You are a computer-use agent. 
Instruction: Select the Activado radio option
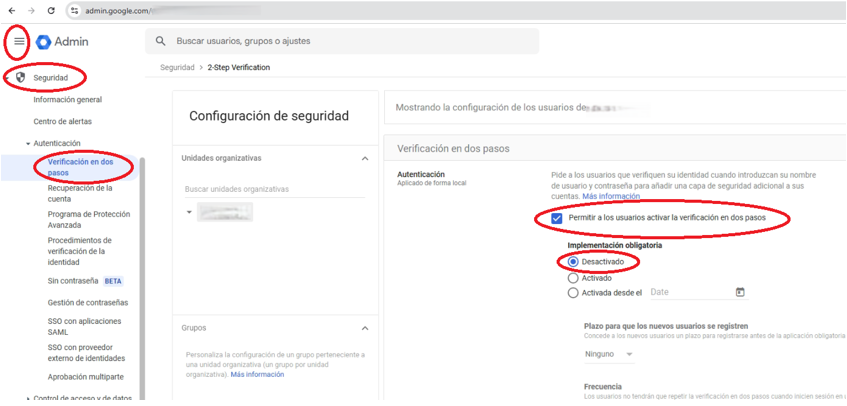click(573, 279)
